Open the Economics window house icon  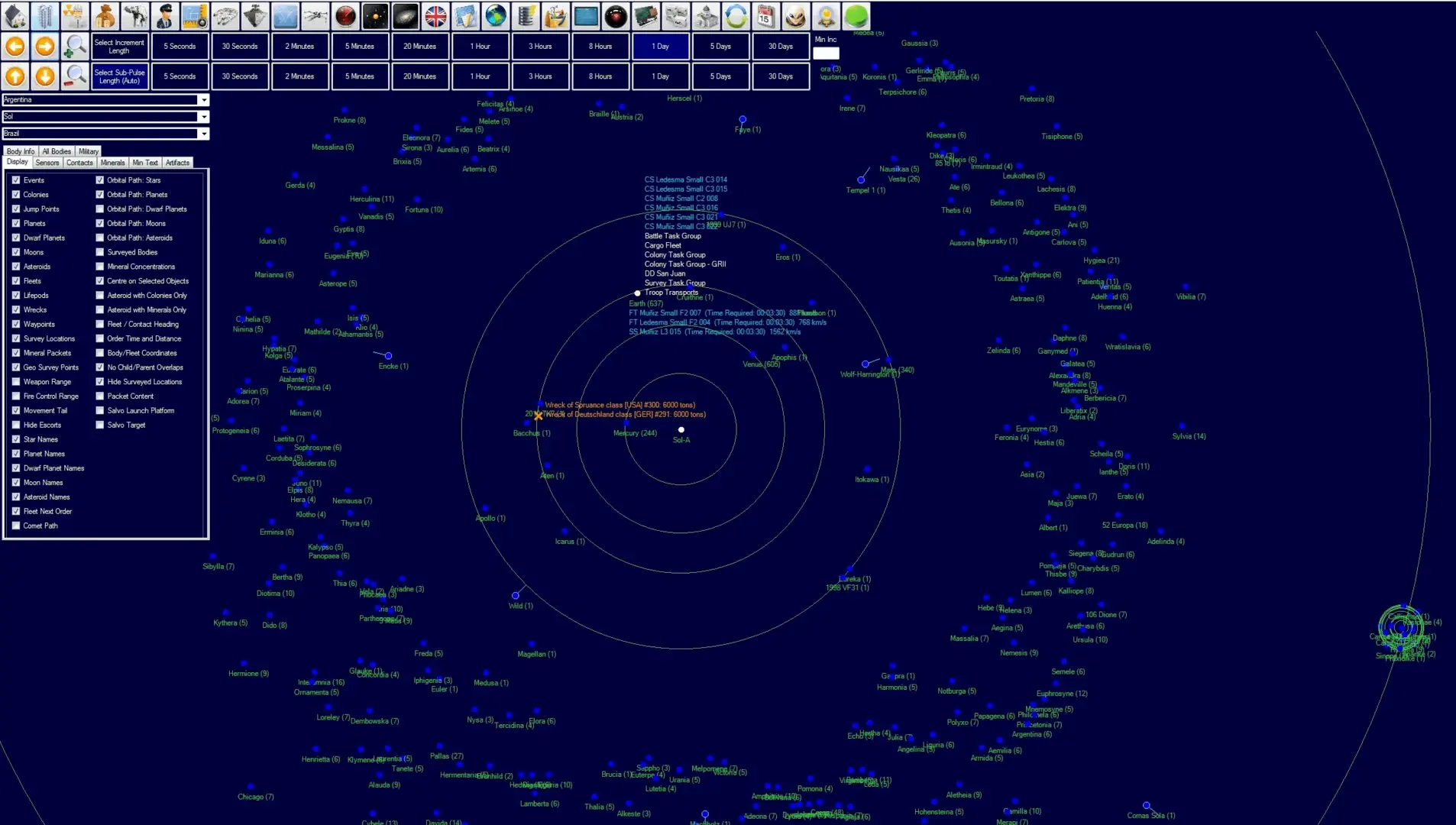15,16
